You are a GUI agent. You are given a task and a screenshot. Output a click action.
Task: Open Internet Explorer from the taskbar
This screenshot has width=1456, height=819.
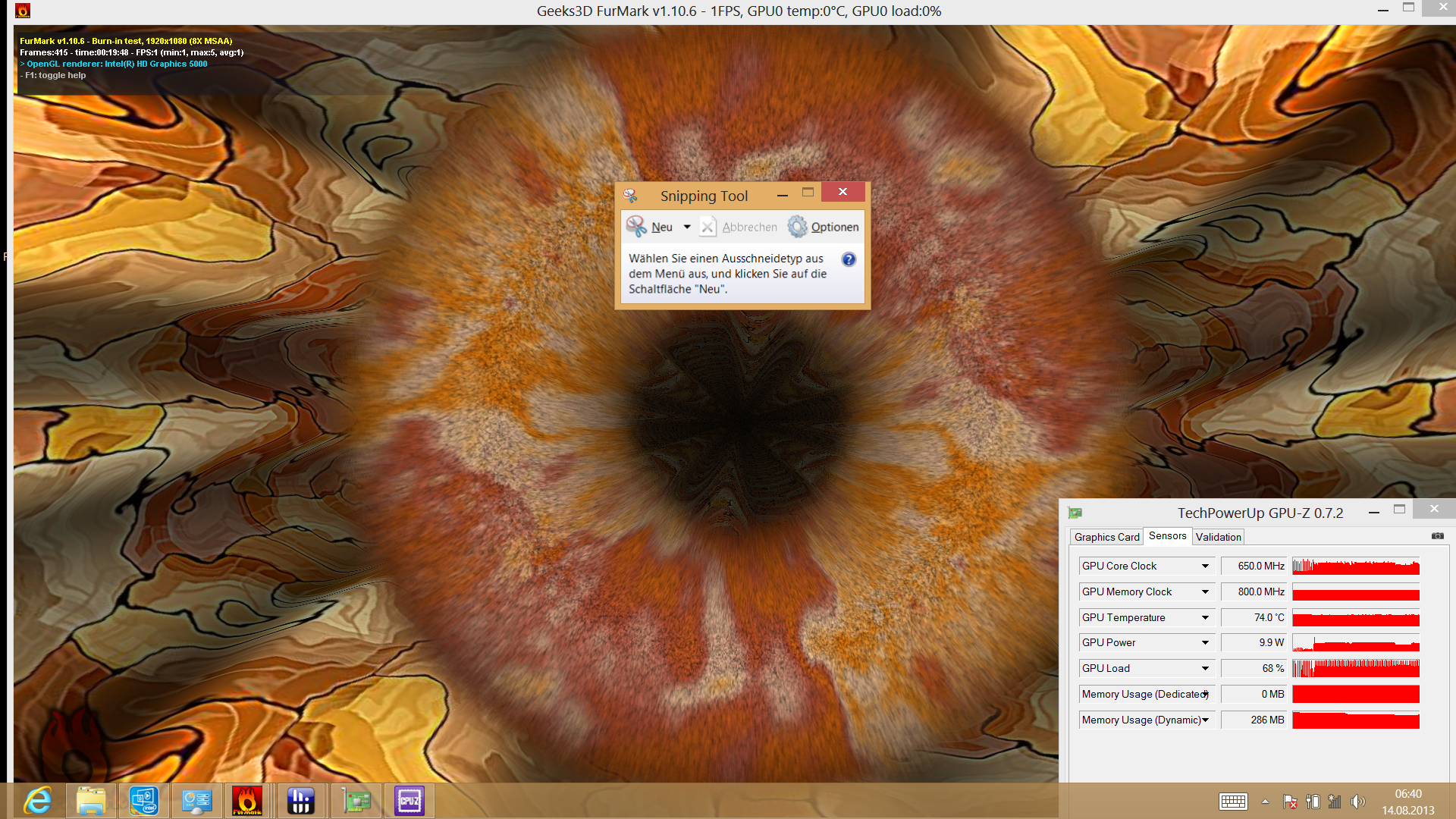pyautogui.click(x=37, y=801)
